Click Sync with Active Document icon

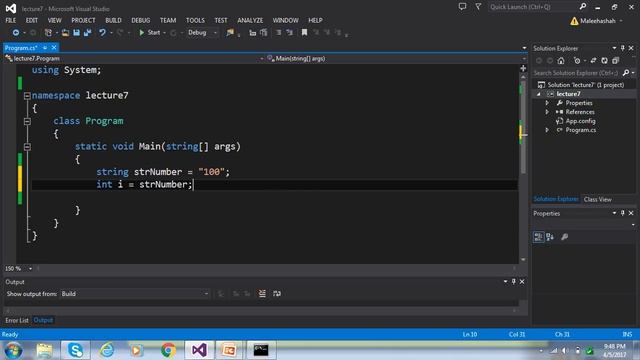point(593,61)
